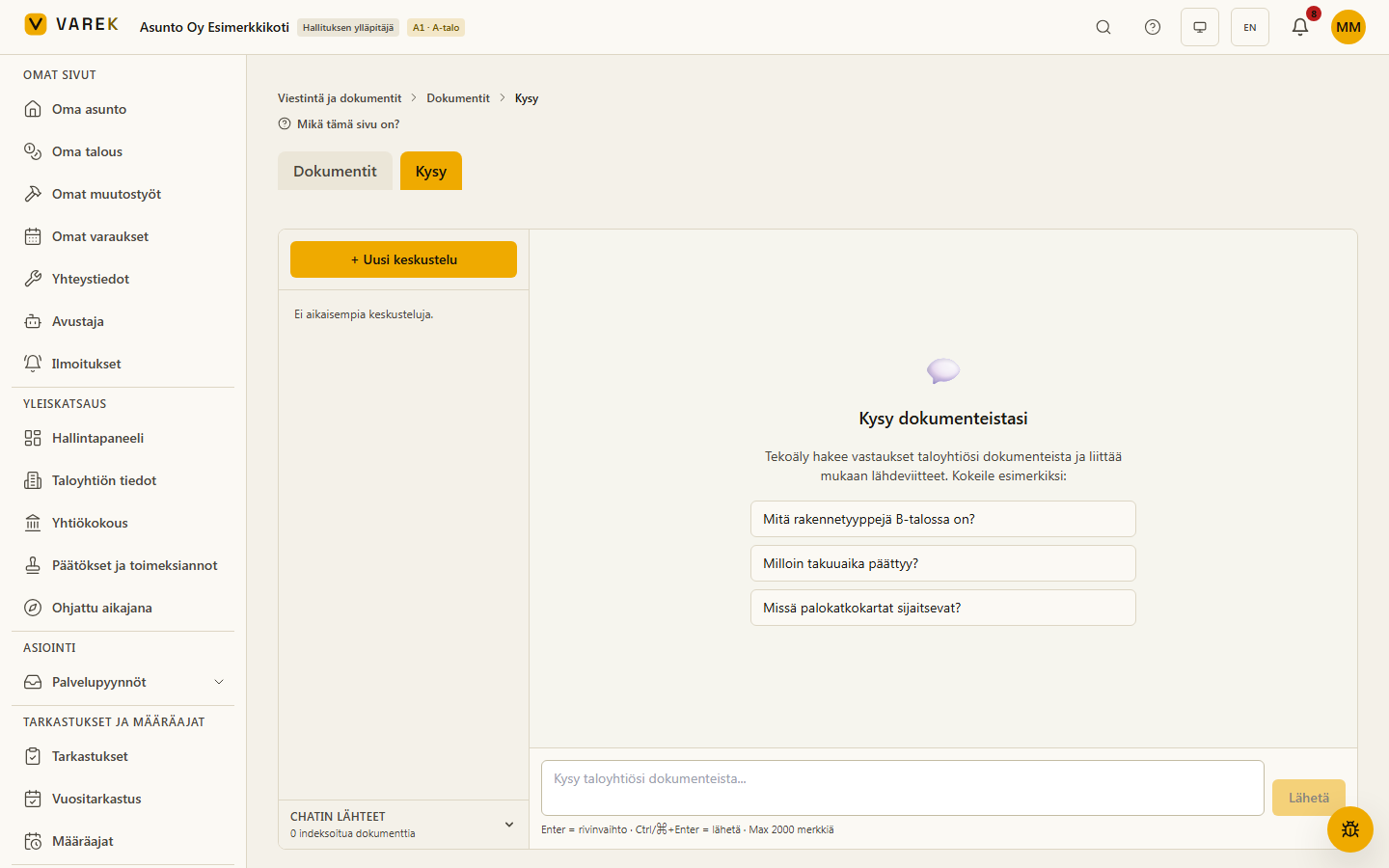
Task: Toggle the display mode monitor icon
Action: (x=1200, y=27)
